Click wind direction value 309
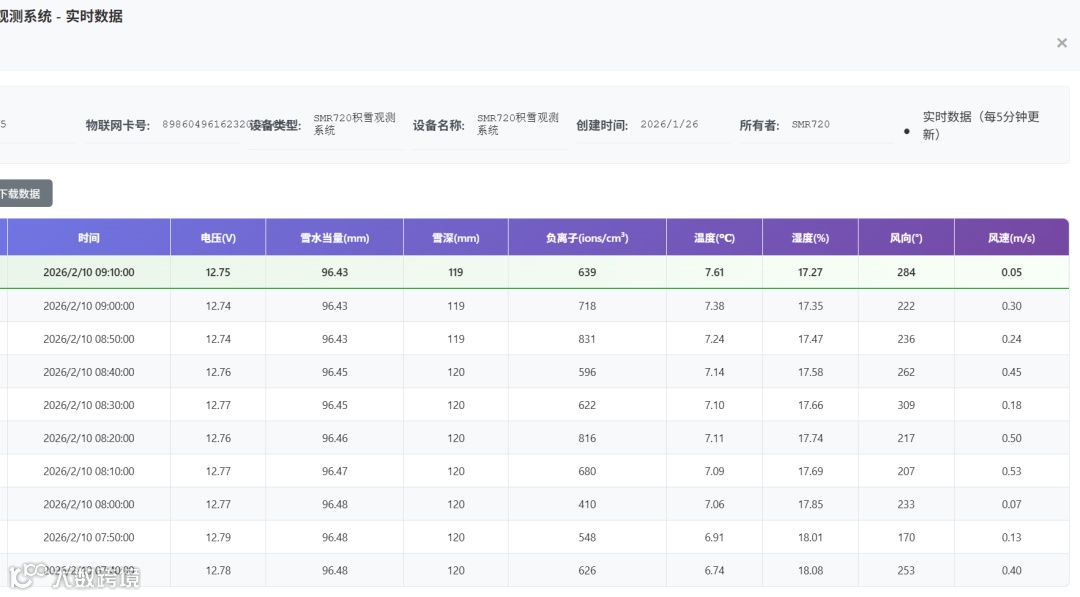 pos(906,405)
